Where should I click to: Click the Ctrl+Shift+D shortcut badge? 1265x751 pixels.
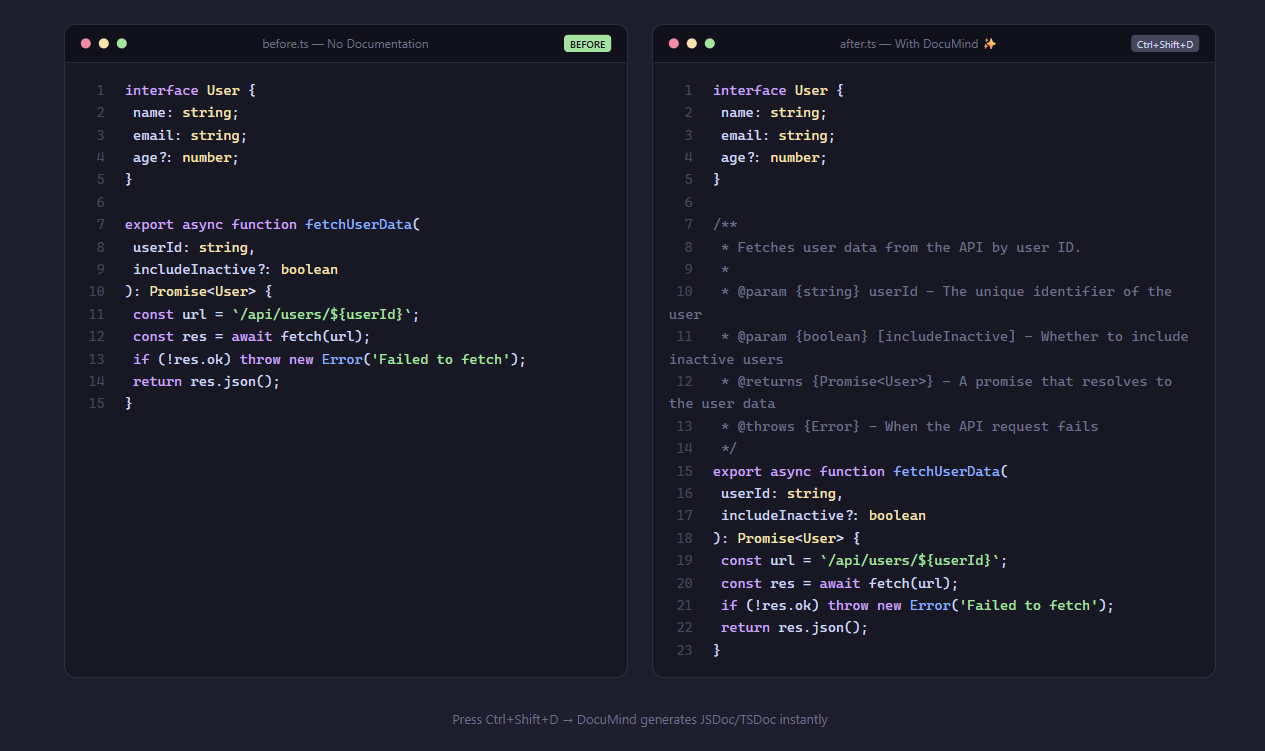[x=1165, y=44]
